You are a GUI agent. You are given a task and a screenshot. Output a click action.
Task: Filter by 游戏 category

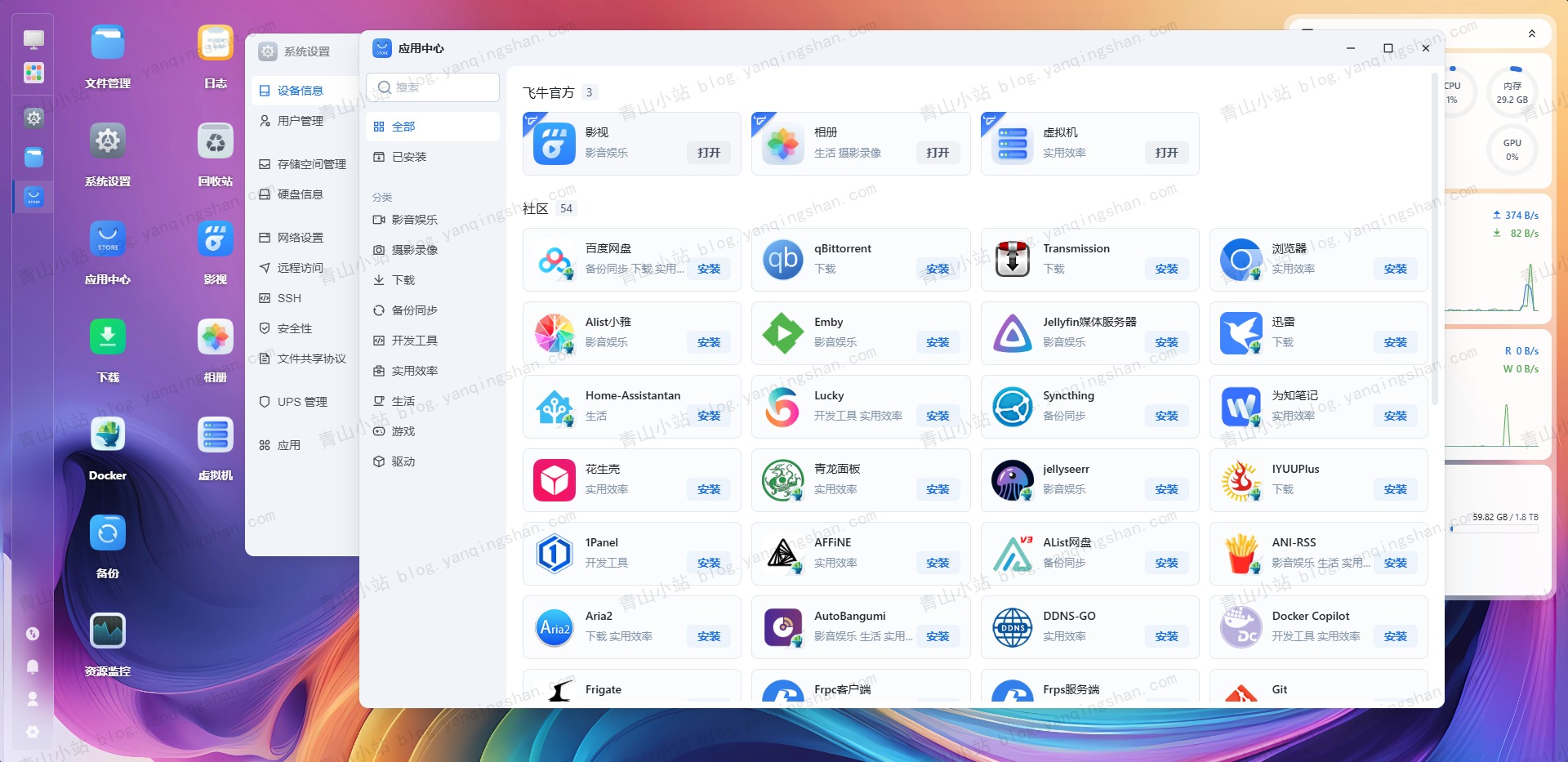433,431
